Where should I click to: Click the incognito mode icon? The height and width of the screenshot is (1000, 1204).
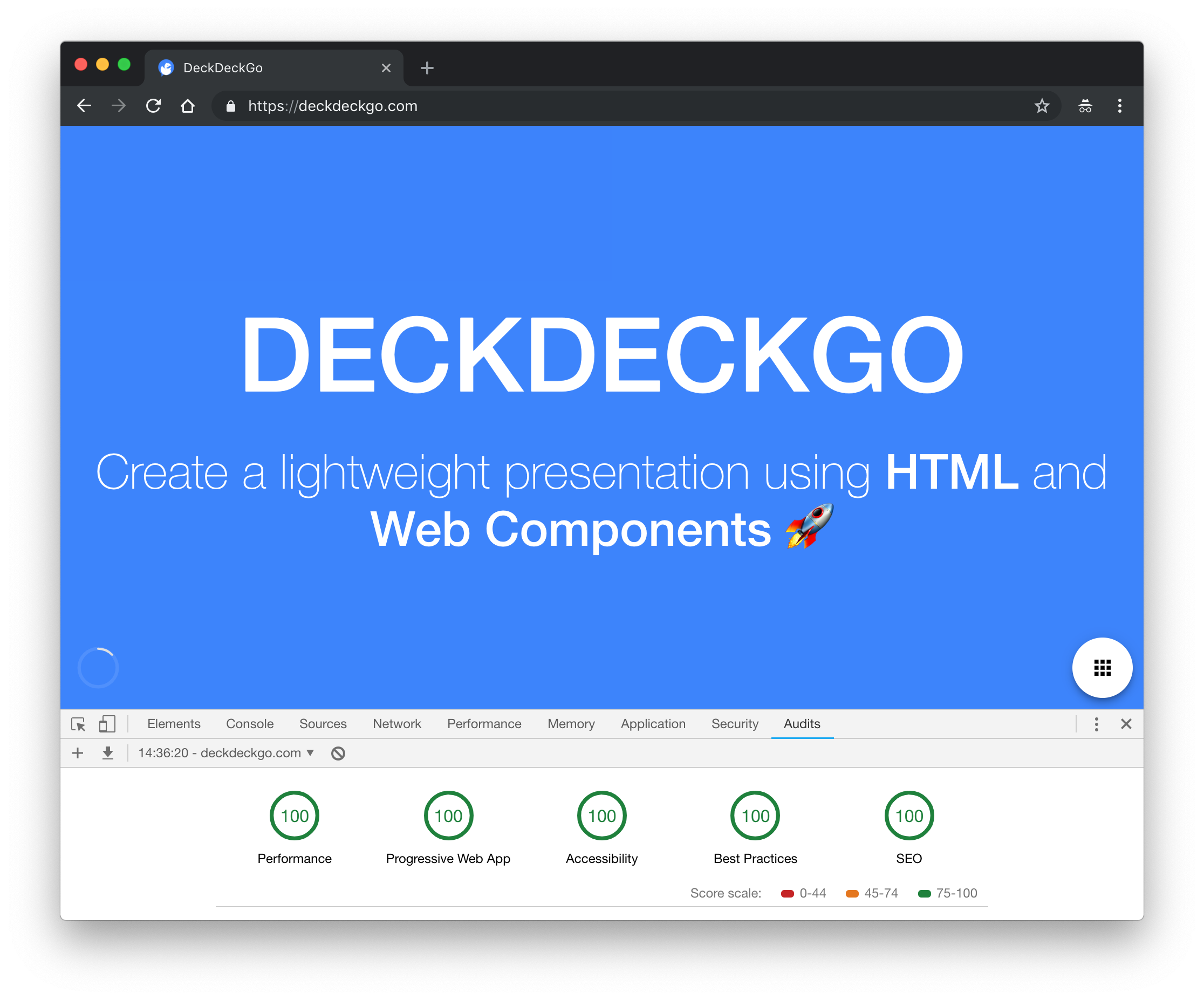(1085, 106)
